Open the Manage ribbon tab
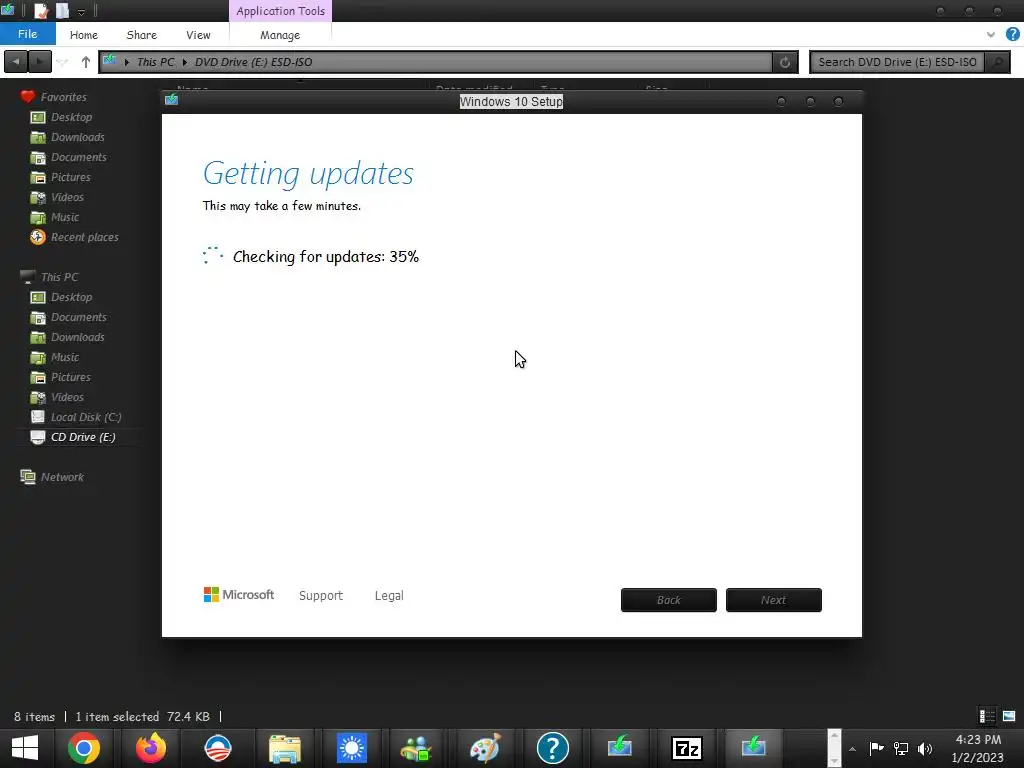 280,35
